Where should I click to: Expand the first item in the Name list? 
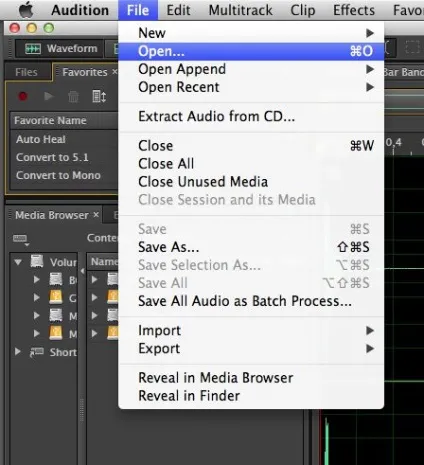pyautogui.click(x=95, y=279)
